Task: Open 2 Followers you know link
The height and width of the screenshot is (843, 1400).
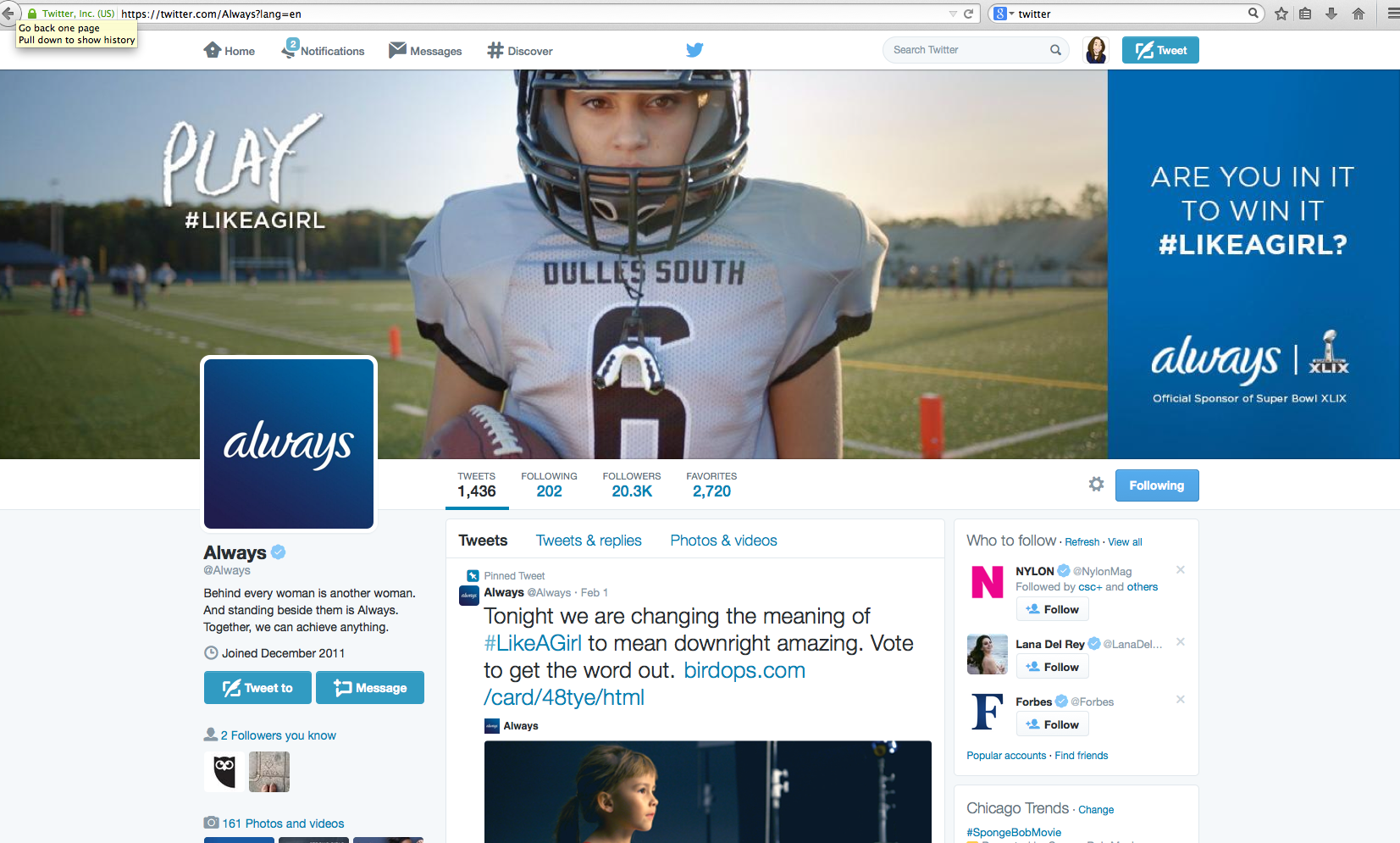Action: point(279,735)
